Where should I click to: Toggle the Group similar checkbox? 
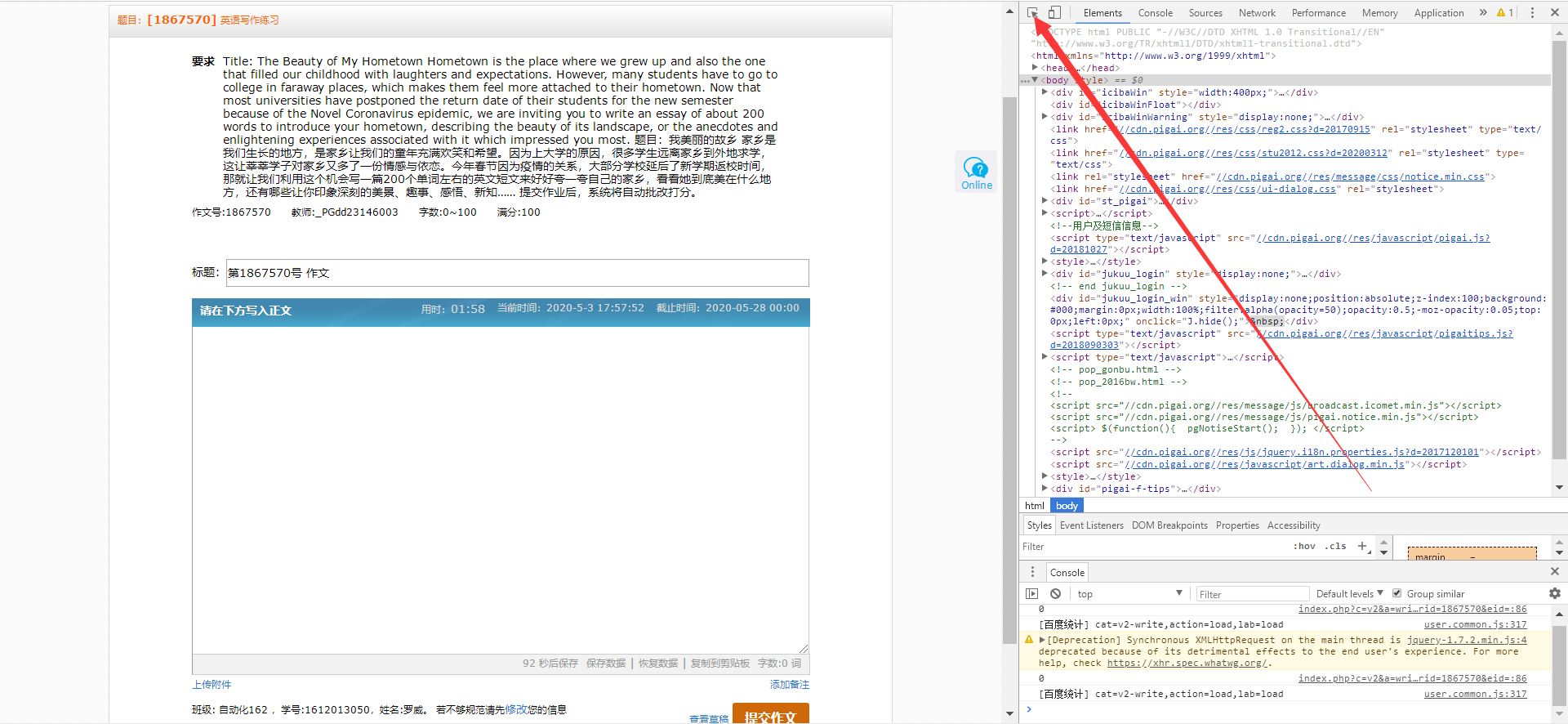click(1396, 593)
